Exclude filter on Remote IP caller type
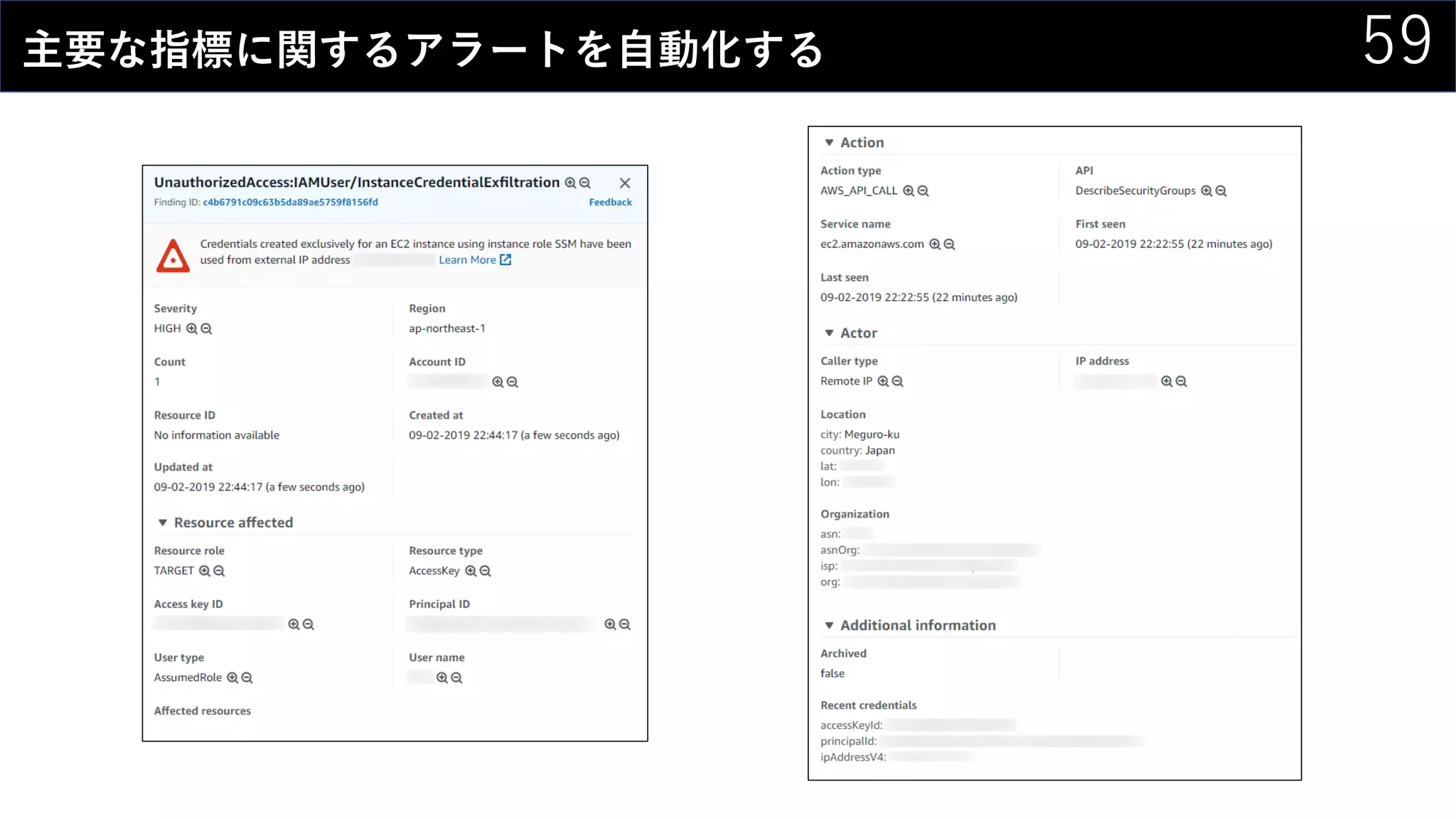Screen dimensions: 1456x819 click(x=897, y=381)
